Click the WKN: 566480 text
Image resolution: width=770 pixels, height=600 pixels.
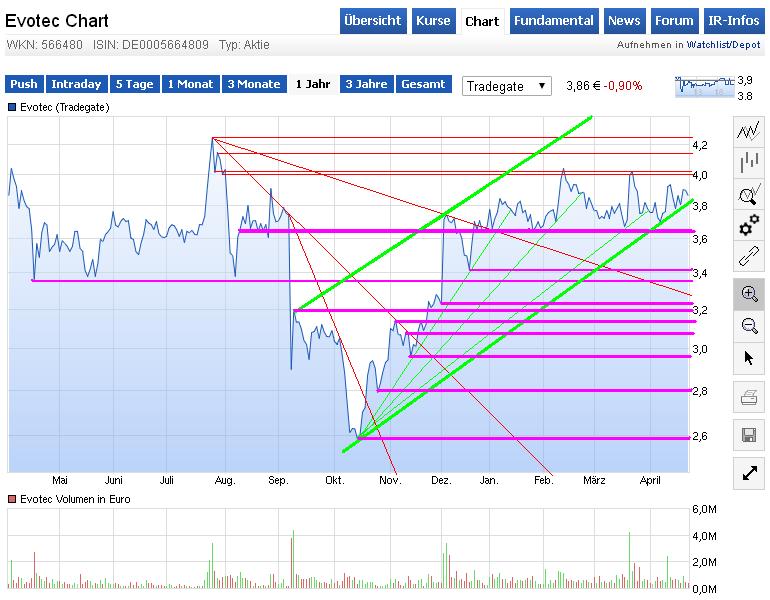44,45
